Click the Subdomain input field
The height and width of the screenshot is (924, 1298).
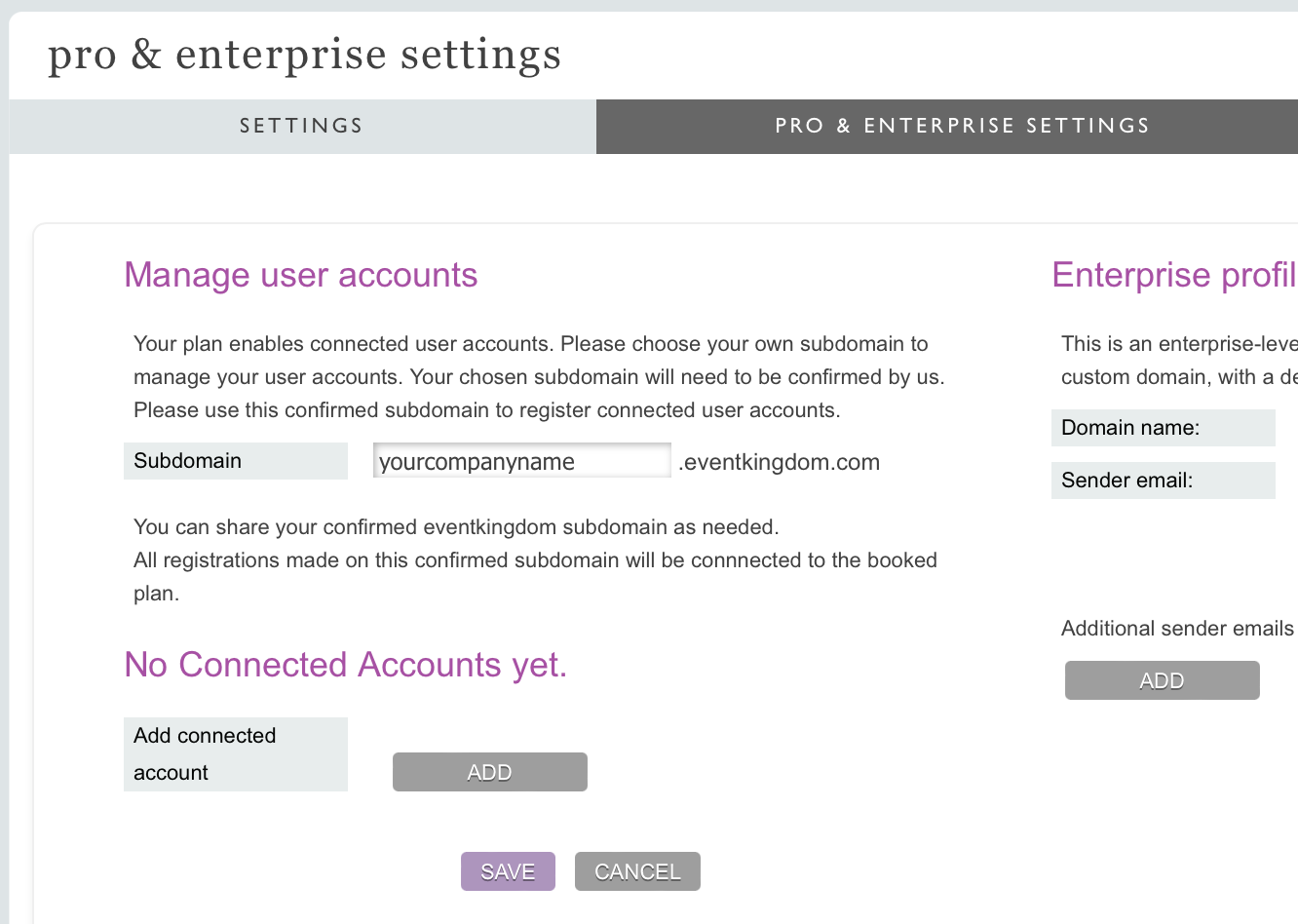tap(521, 461)
